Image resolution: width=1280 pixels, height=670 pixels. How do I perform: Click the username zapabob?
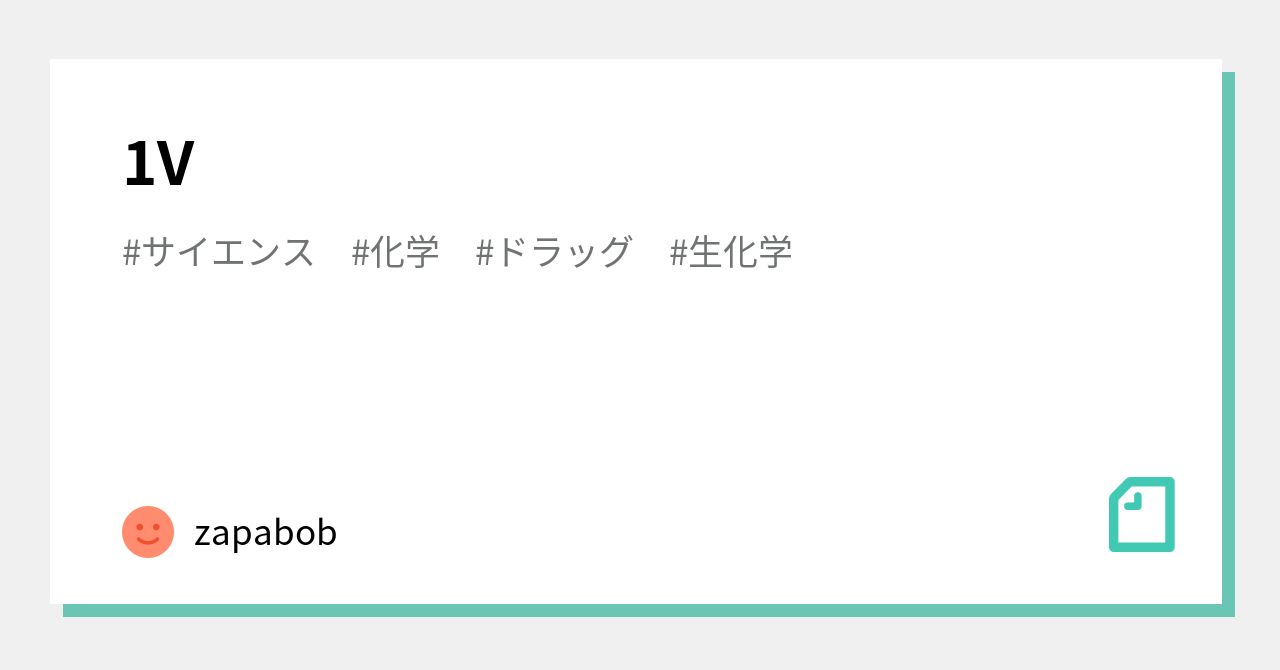coord(265,533)
